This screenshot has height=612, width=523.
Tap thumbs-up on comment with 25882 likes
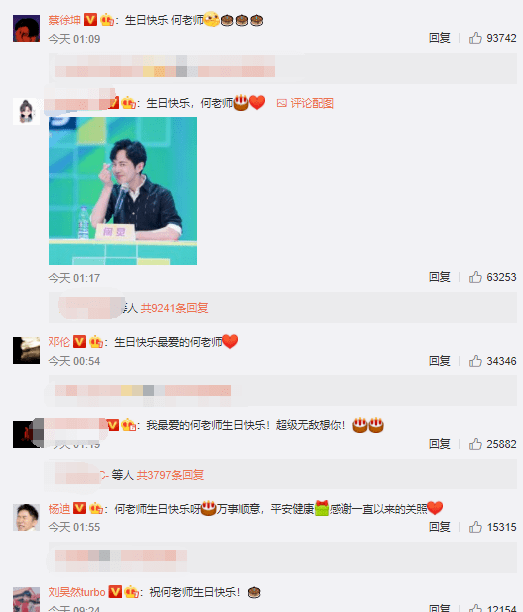tap(475, 444)
